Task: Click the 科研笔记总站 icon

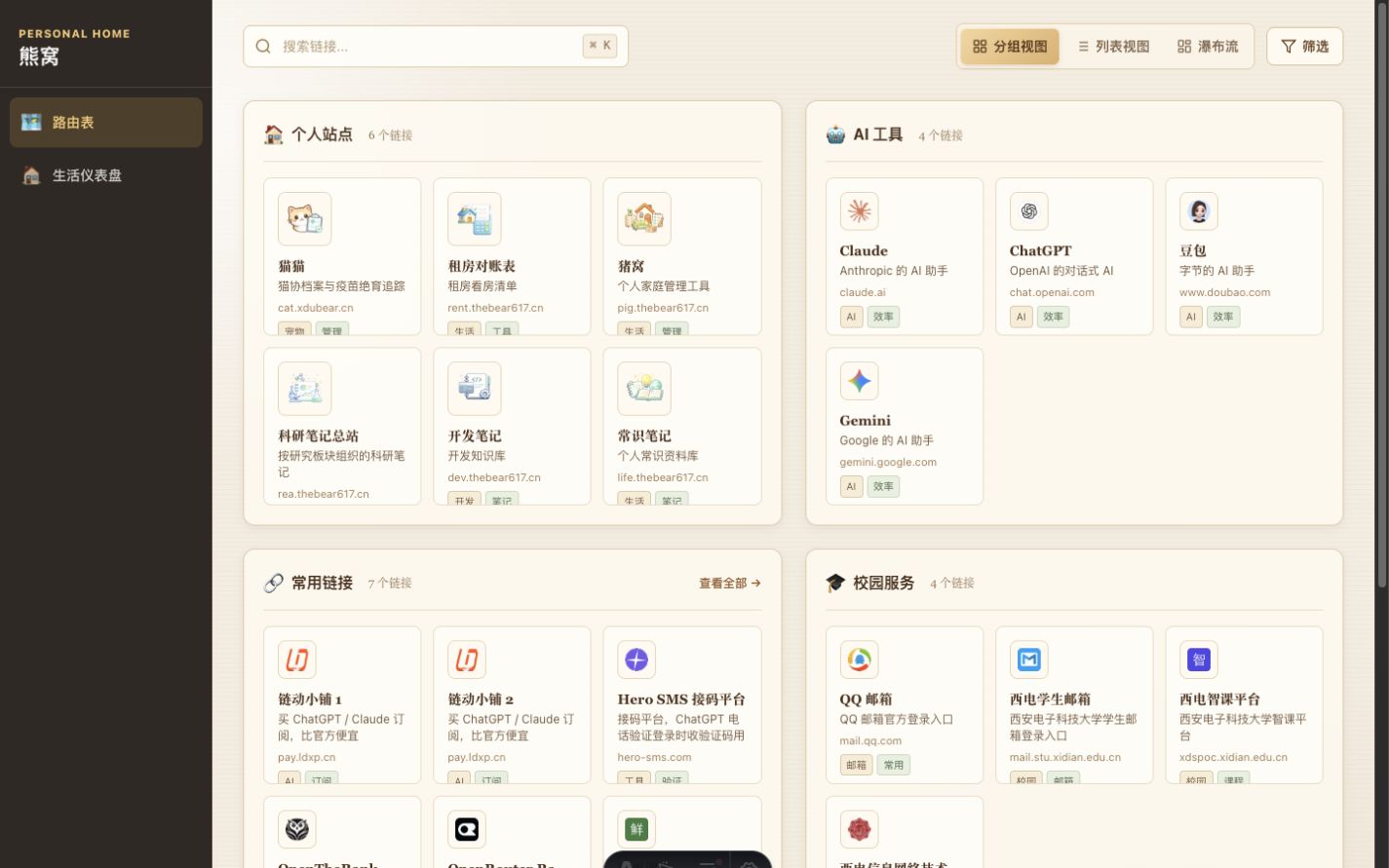Action: (304, 389)
